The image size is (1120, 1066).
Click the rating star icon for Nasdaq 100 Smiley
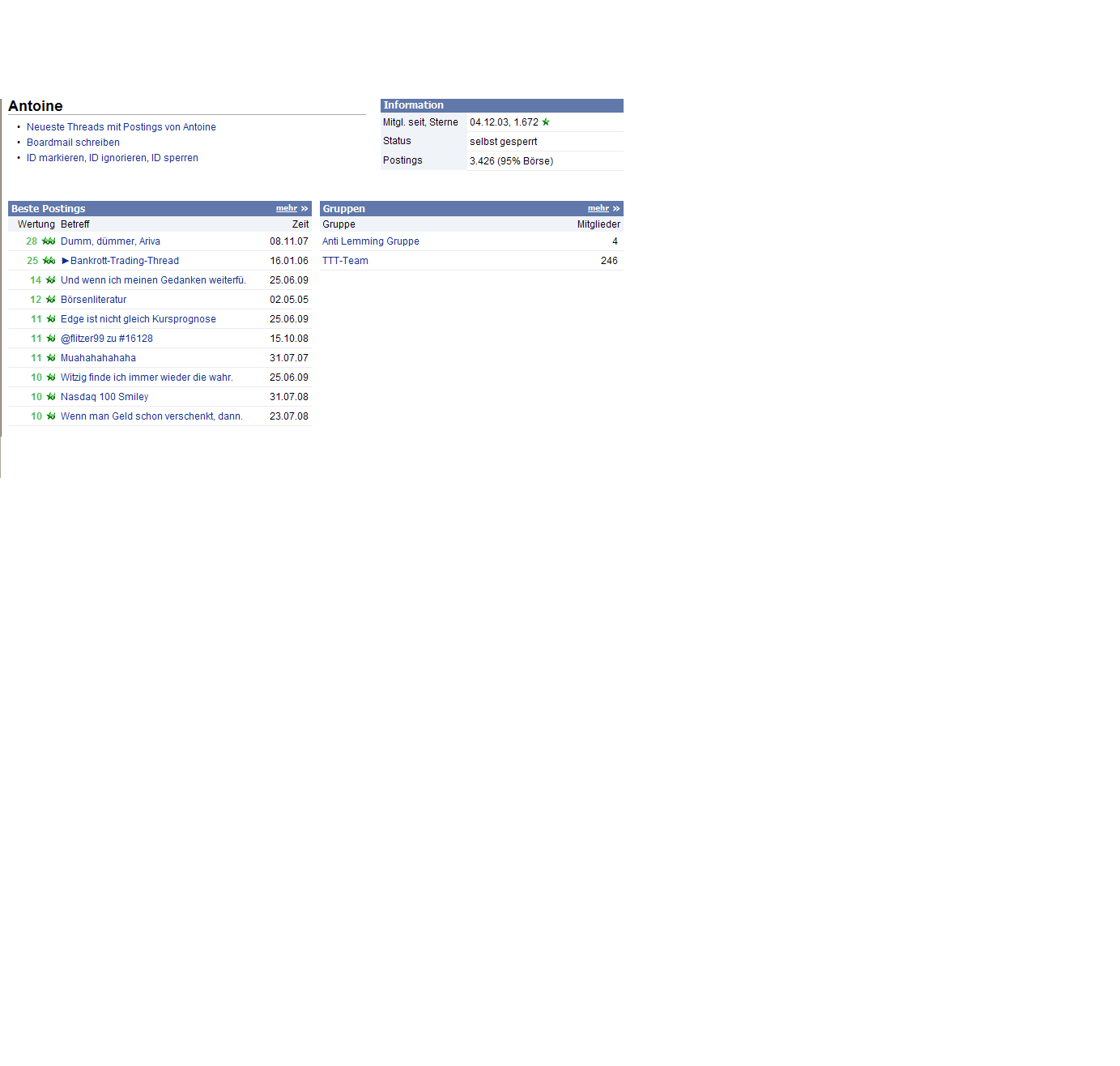coord(51,397)
